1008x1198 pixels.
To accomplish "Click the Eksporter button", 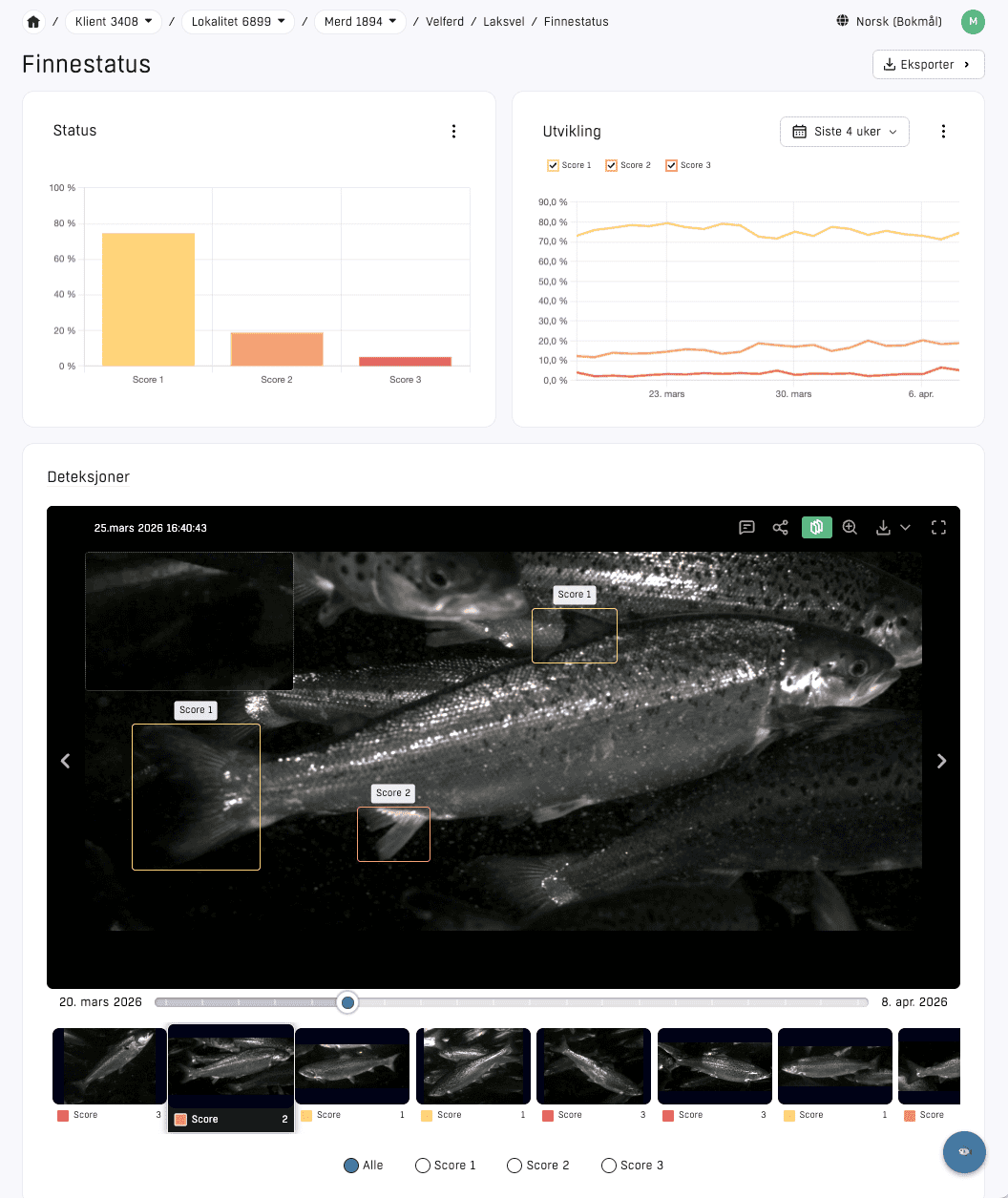I will coord(928,65).
